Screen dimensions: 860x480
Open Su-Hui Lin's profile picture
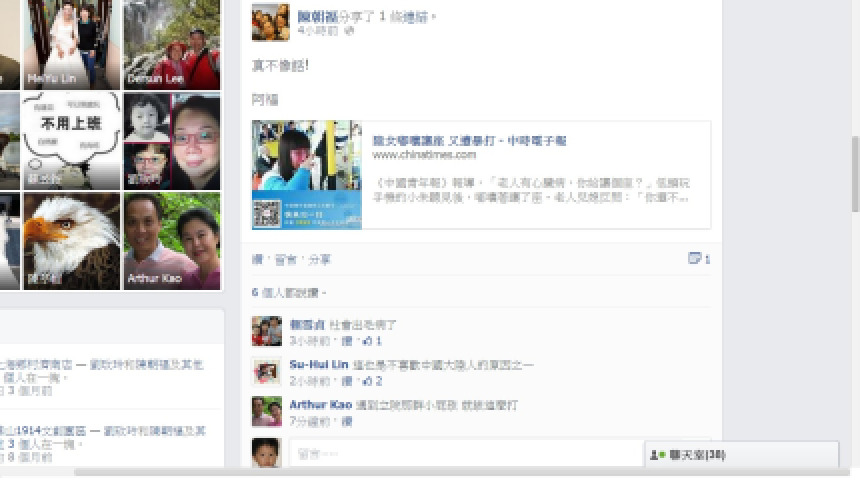pos(267,371)
